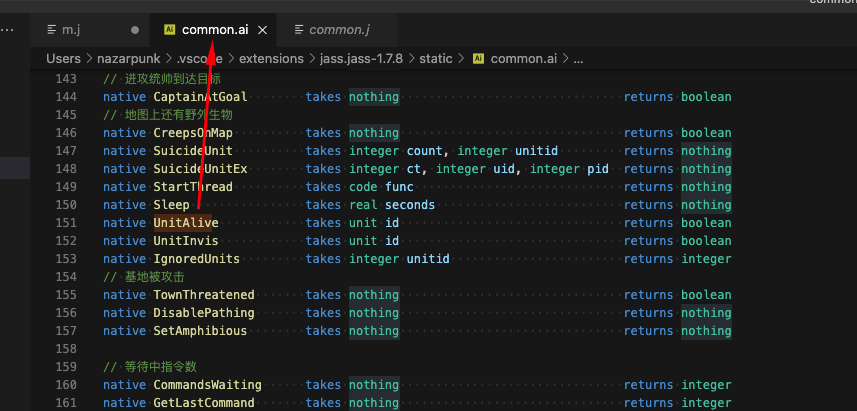Open the trailing breadcrumb symbol ellipsis
This screenshot has height=411, width=857.
coord(579,59)
